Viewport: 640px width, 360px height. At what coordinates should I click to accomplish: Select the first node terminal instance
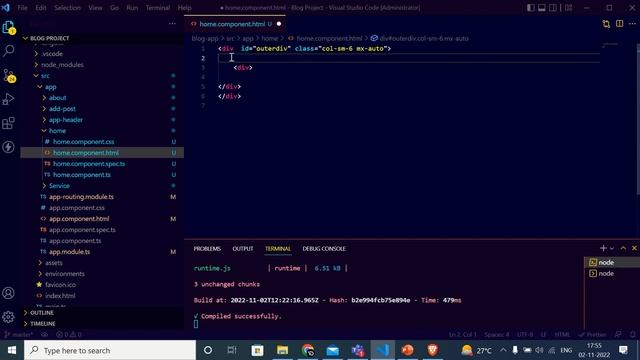[612, 262]
